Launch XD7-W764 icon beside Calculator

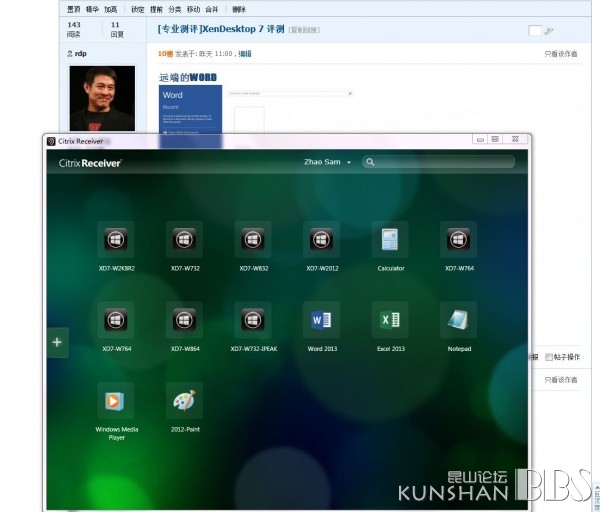[x=458, y=240]
